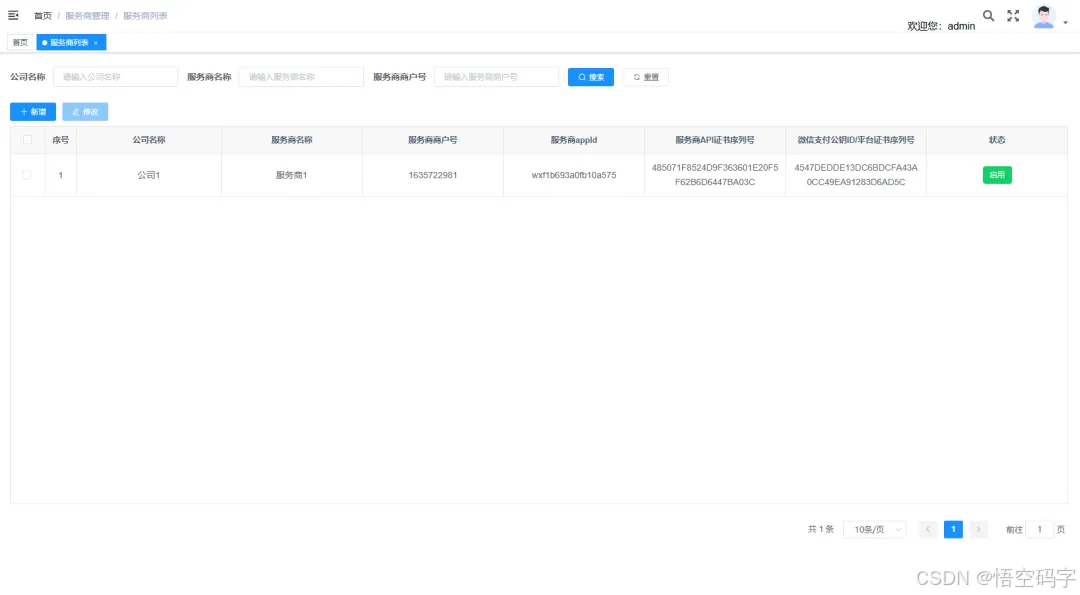Screen dimensions: 1080x595
Task: Go to 首页 breadcrumb link
Action: point(43,16)
